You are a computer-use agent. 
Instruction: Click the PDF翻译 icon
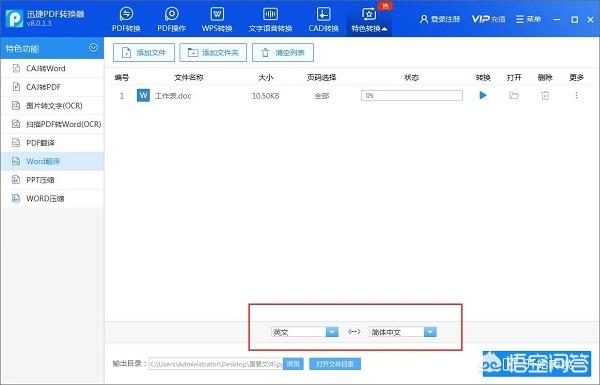coord(16,143)
